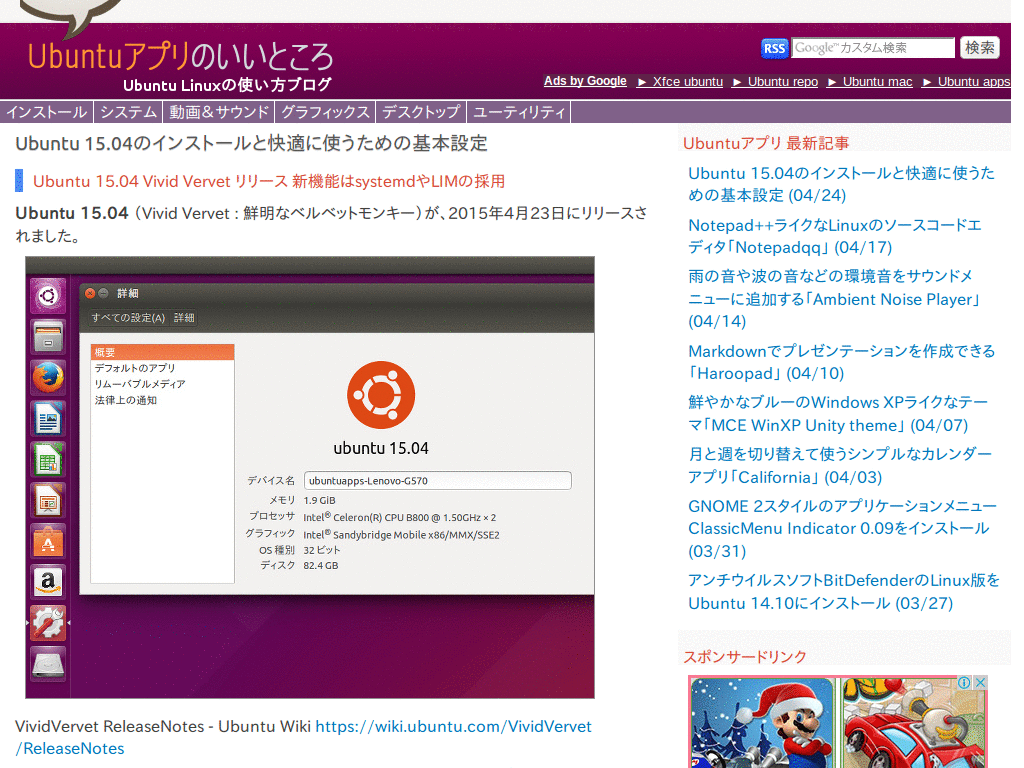The width and height of the screenshot is (1024, 768).
Task: Open the デスクトップ menu
Action: (x=421, y=112)
